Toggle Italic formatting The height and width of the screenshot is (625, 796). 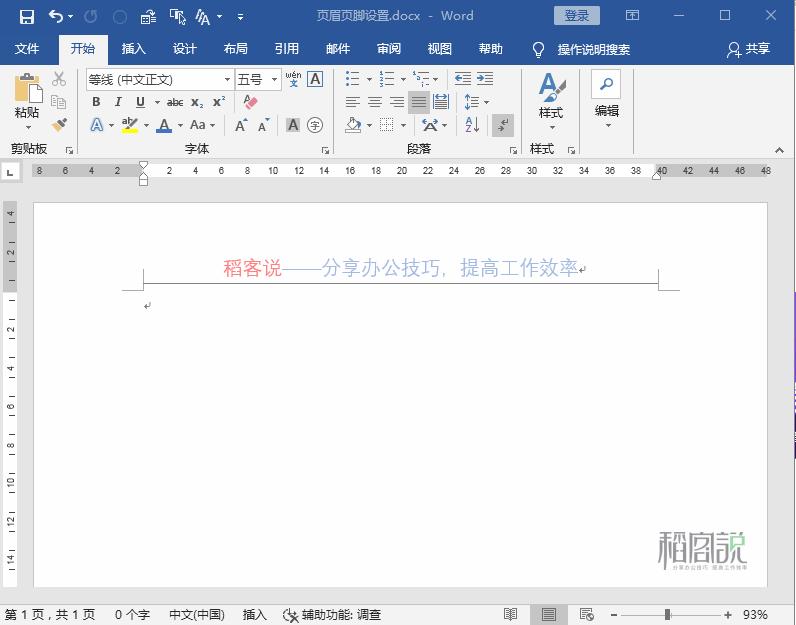click(x=118, y=102)
